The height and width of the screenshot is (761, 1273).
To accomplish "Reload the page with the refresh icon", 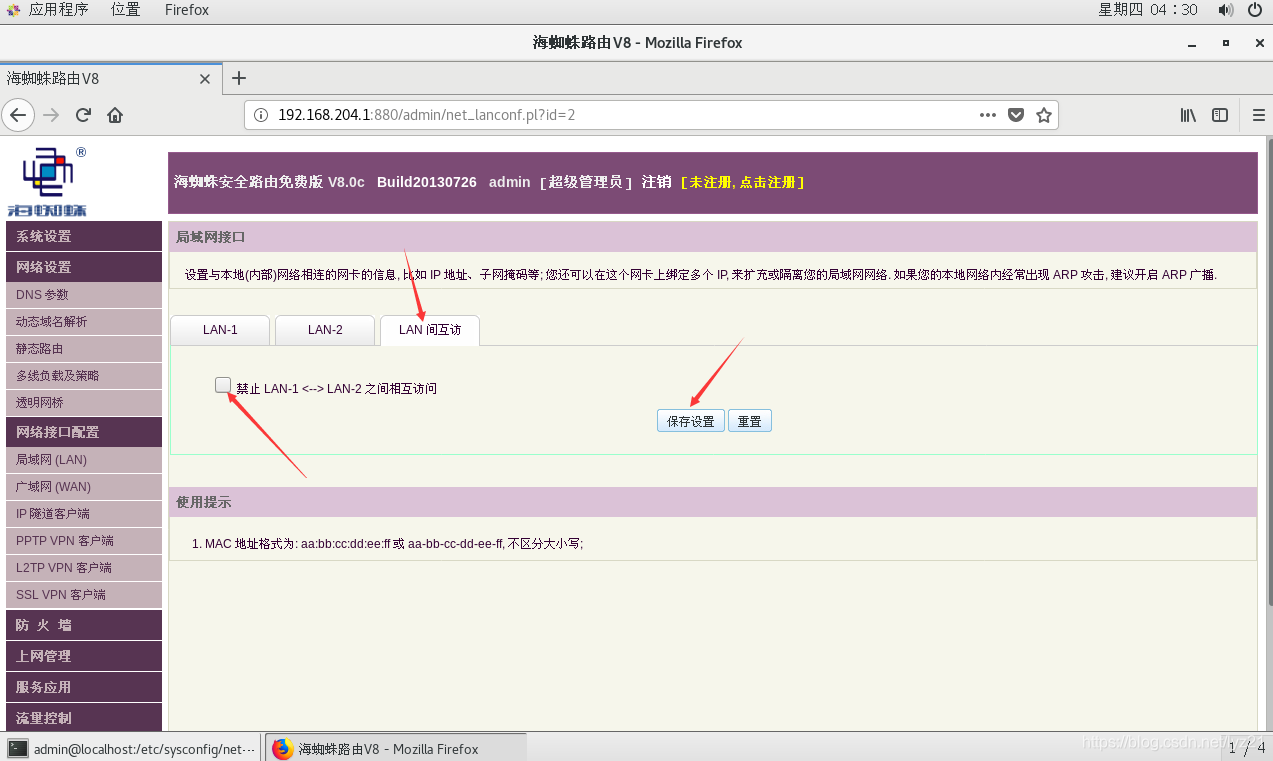I will pos(84,115).
